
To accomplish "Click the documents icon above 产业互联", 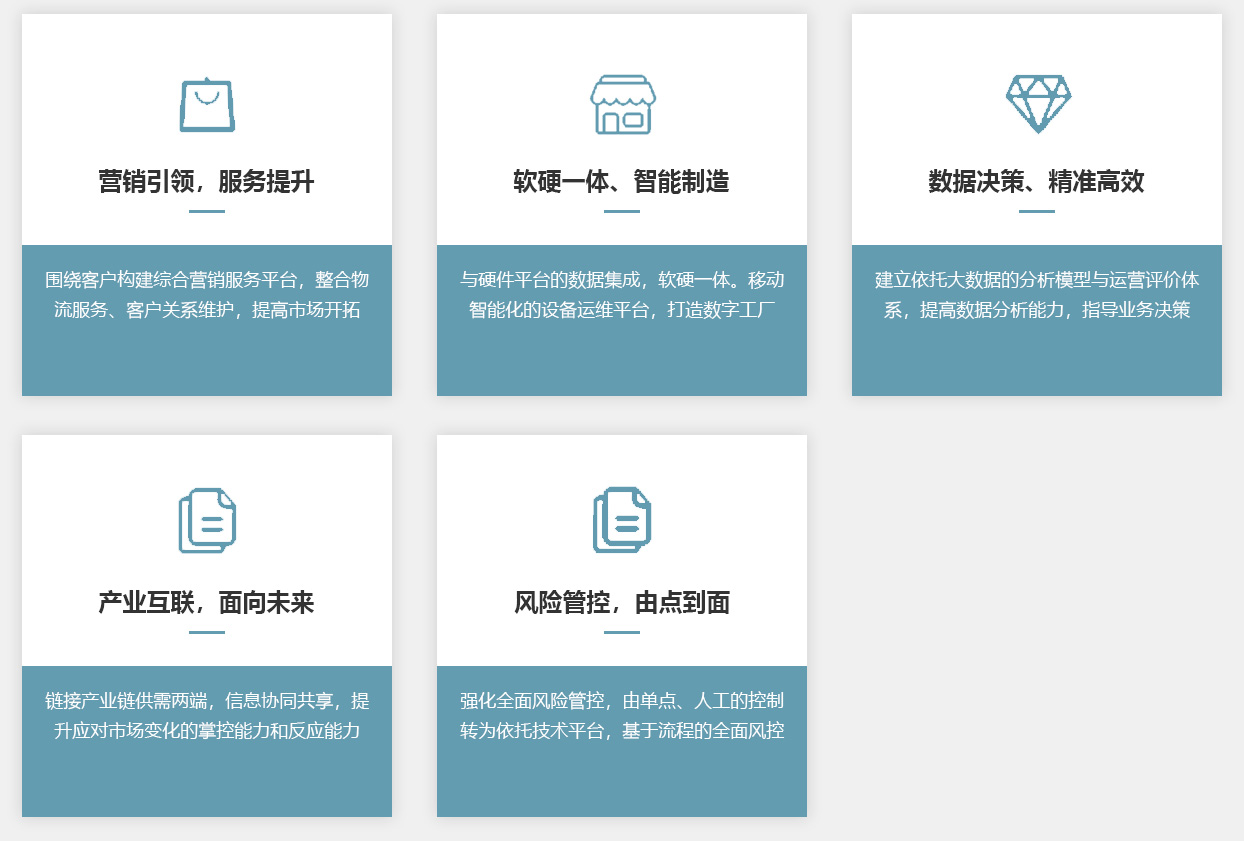I will [x=207, y=520].
